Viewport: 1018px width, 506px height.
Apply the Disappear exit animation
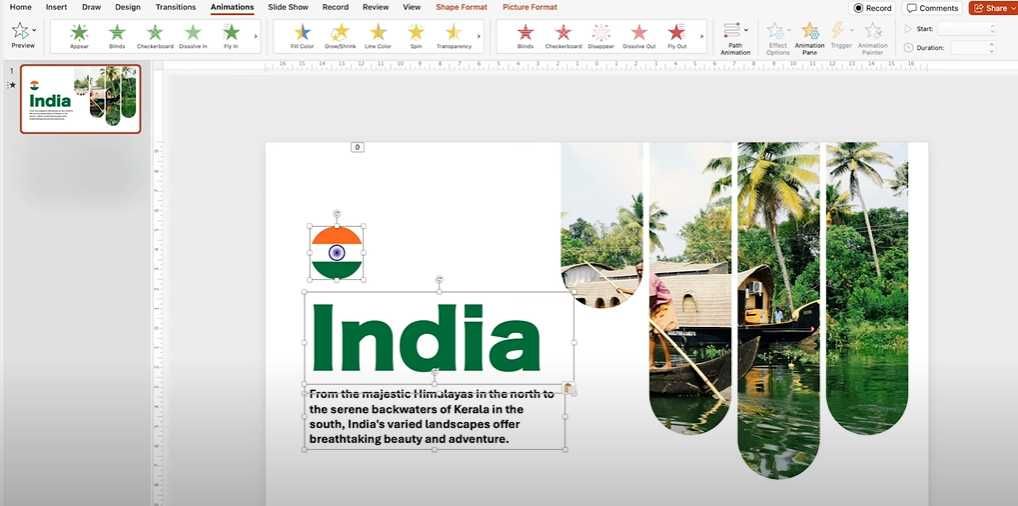[601, 36]
